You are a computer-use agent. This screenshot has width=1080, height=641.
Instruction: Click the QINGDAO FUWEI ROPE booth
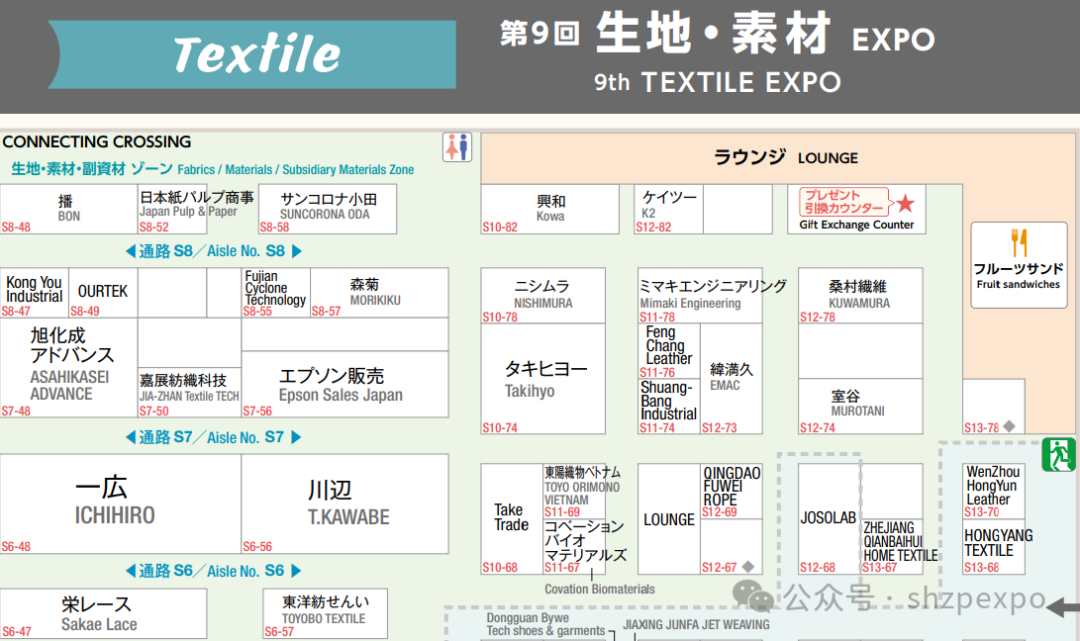click(731, 491)
